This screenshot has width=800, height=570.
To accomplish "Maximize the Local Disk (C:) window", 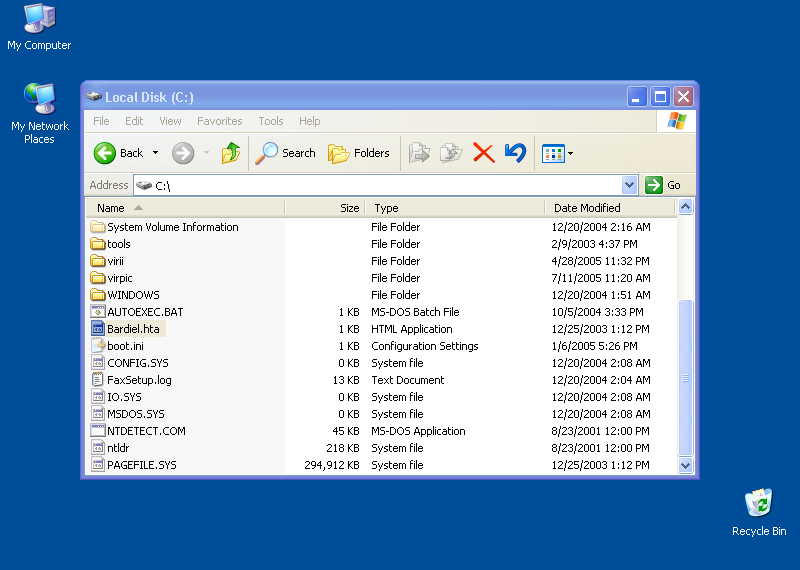I will (660, 96).
